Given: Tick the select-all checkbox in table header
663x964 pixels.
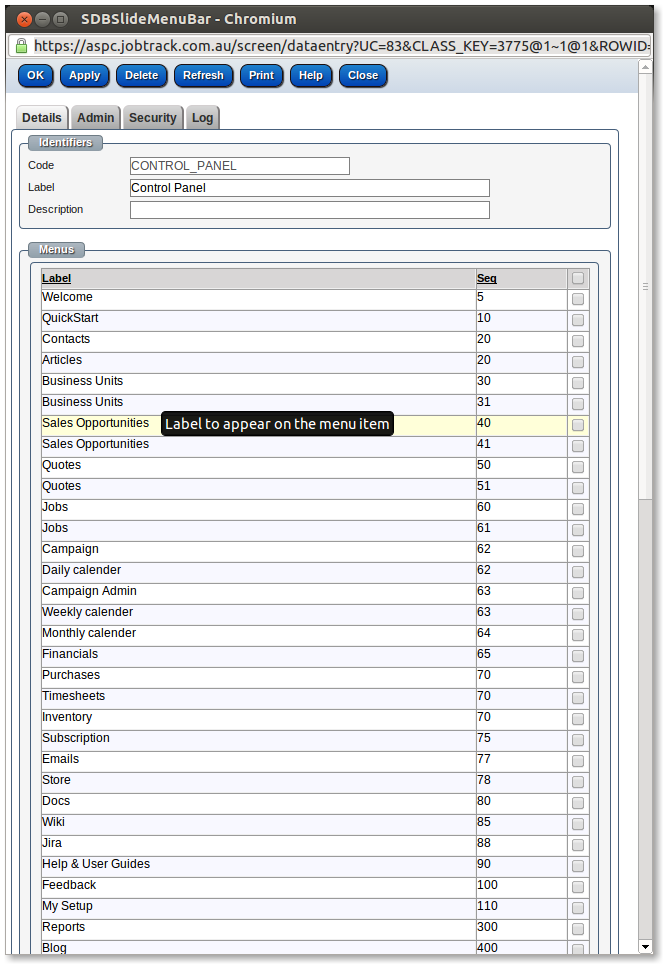Looking at the screenshot, I should pos(577,279).
